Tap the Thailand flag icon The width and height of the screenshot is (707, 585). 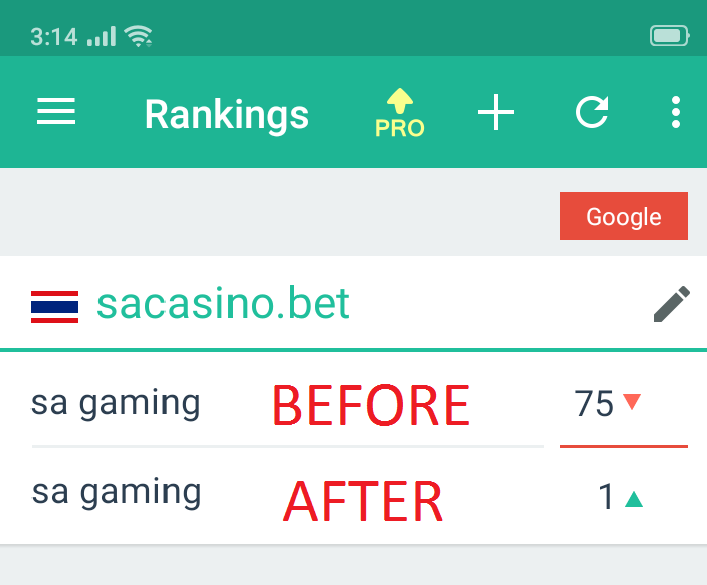pyautogui.click(x=54, y=306)
